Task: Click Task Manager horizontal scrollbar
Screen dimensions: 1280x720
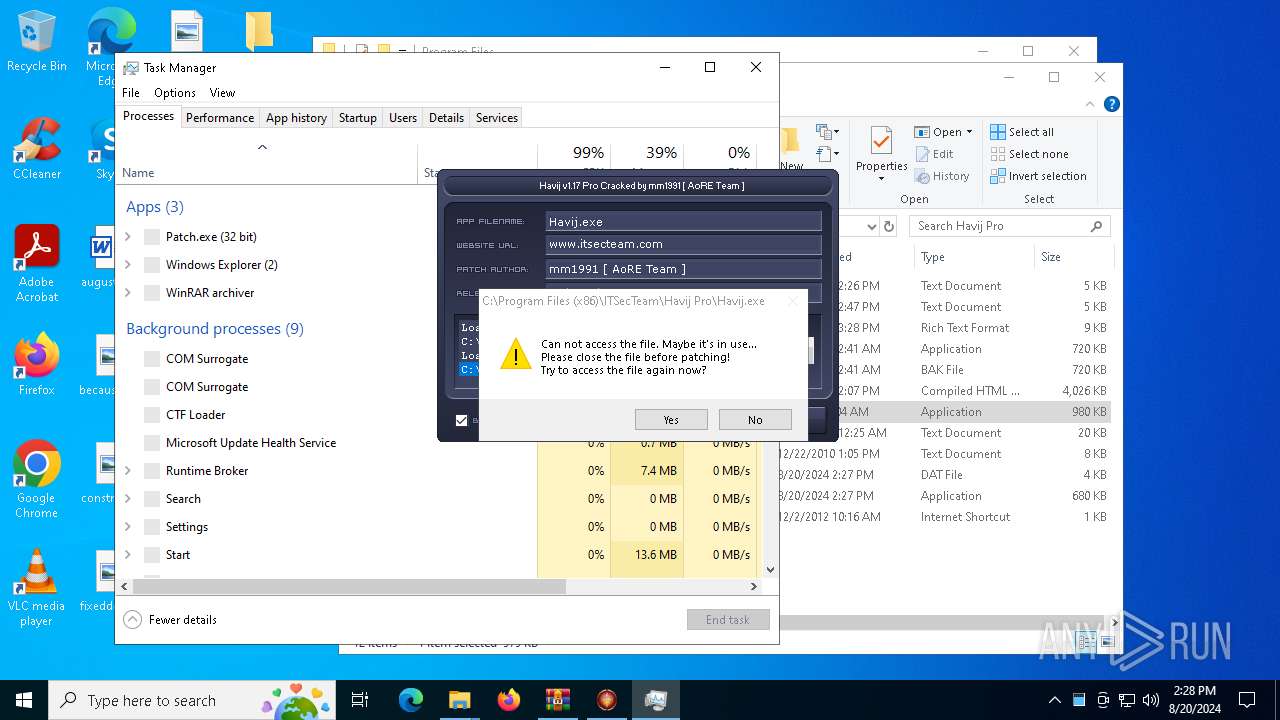Action: 349,587
